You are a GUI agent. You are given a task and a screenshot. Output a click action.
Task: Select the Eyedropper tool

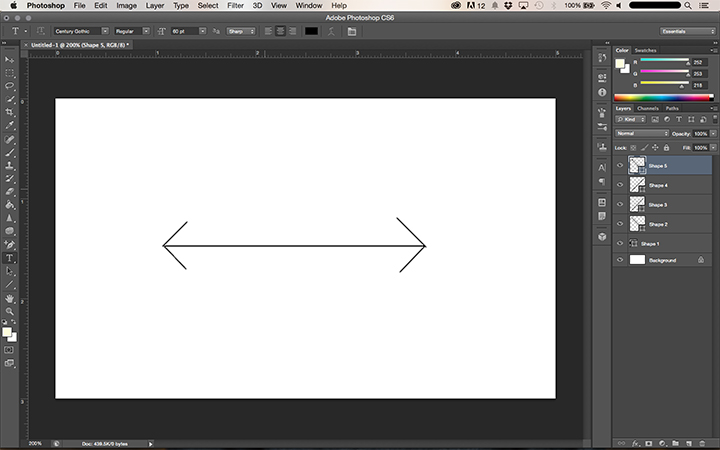pyautogui.click(x=9, y=125)
